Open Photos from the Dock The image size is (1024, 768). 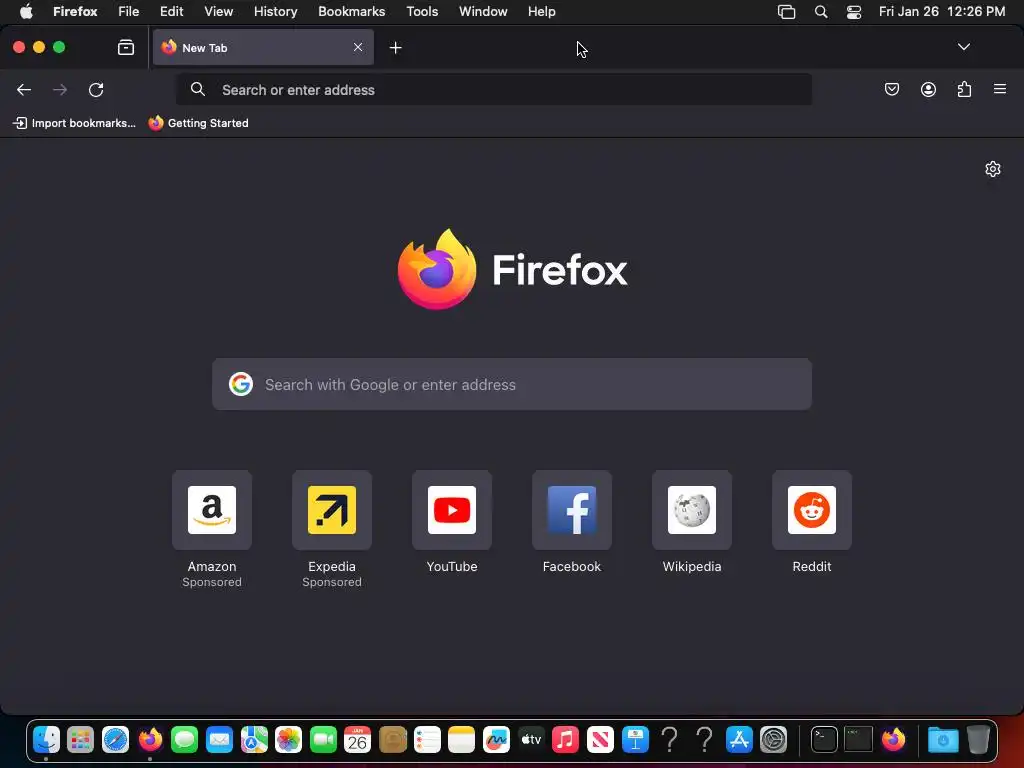[x=288, y=740]
